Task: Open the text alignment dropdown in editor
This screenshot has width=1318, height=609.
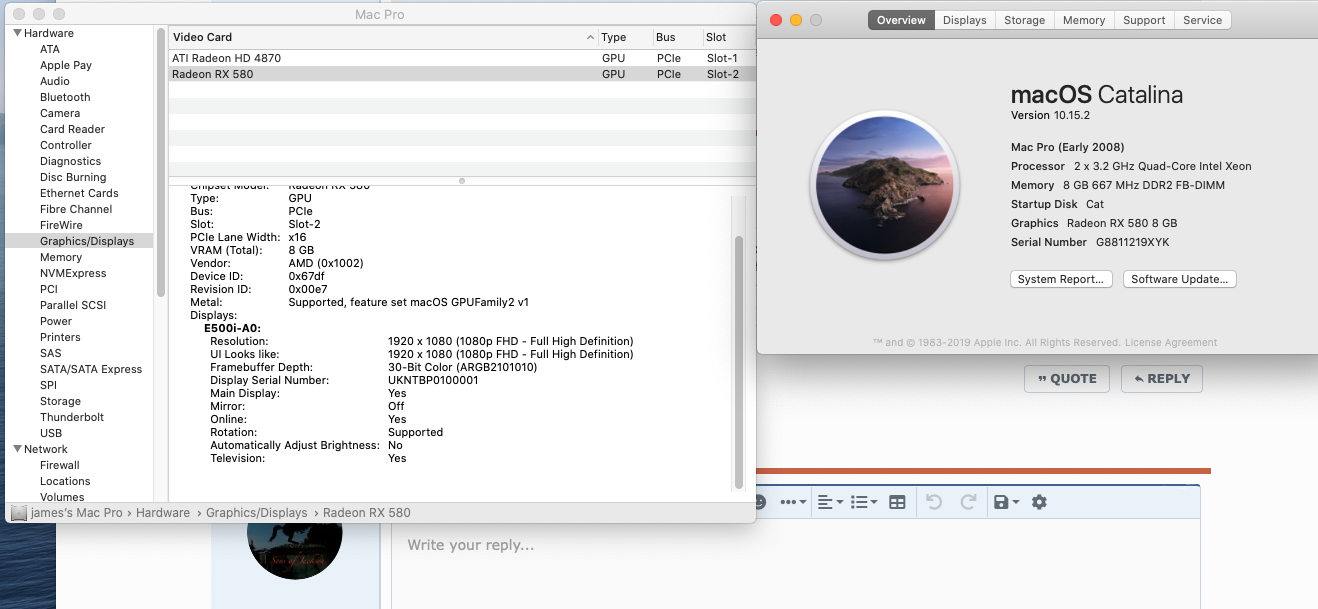Action: [830, 502]
